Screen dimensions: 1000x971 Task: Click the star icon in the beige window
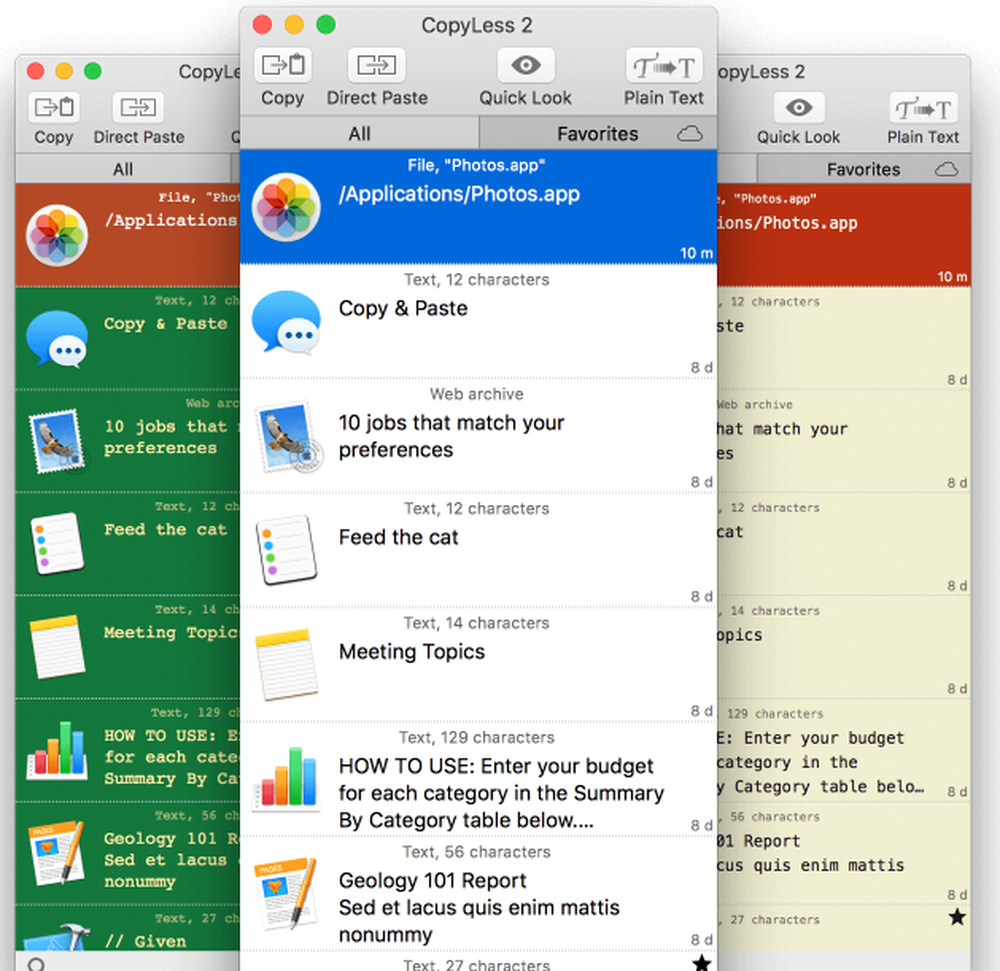[x=957, y=917]
